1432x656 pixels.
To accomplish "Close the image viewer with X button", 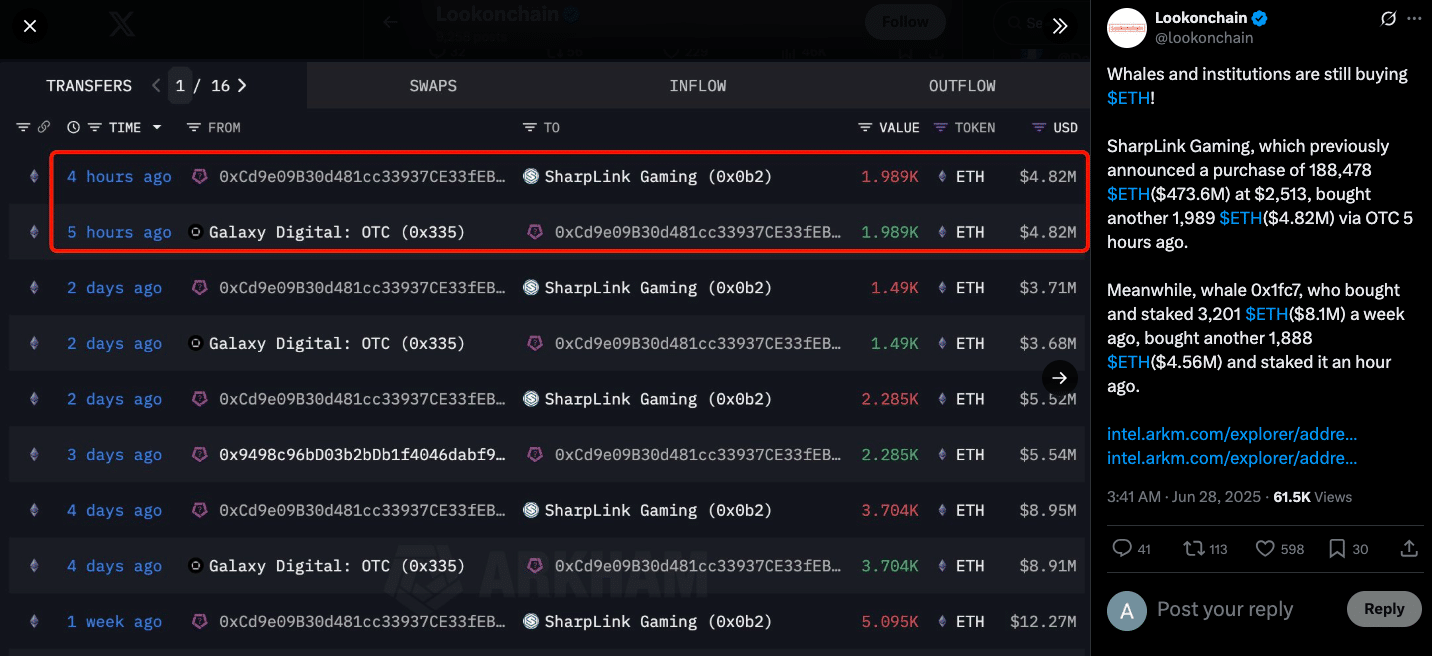I will 30,26.
